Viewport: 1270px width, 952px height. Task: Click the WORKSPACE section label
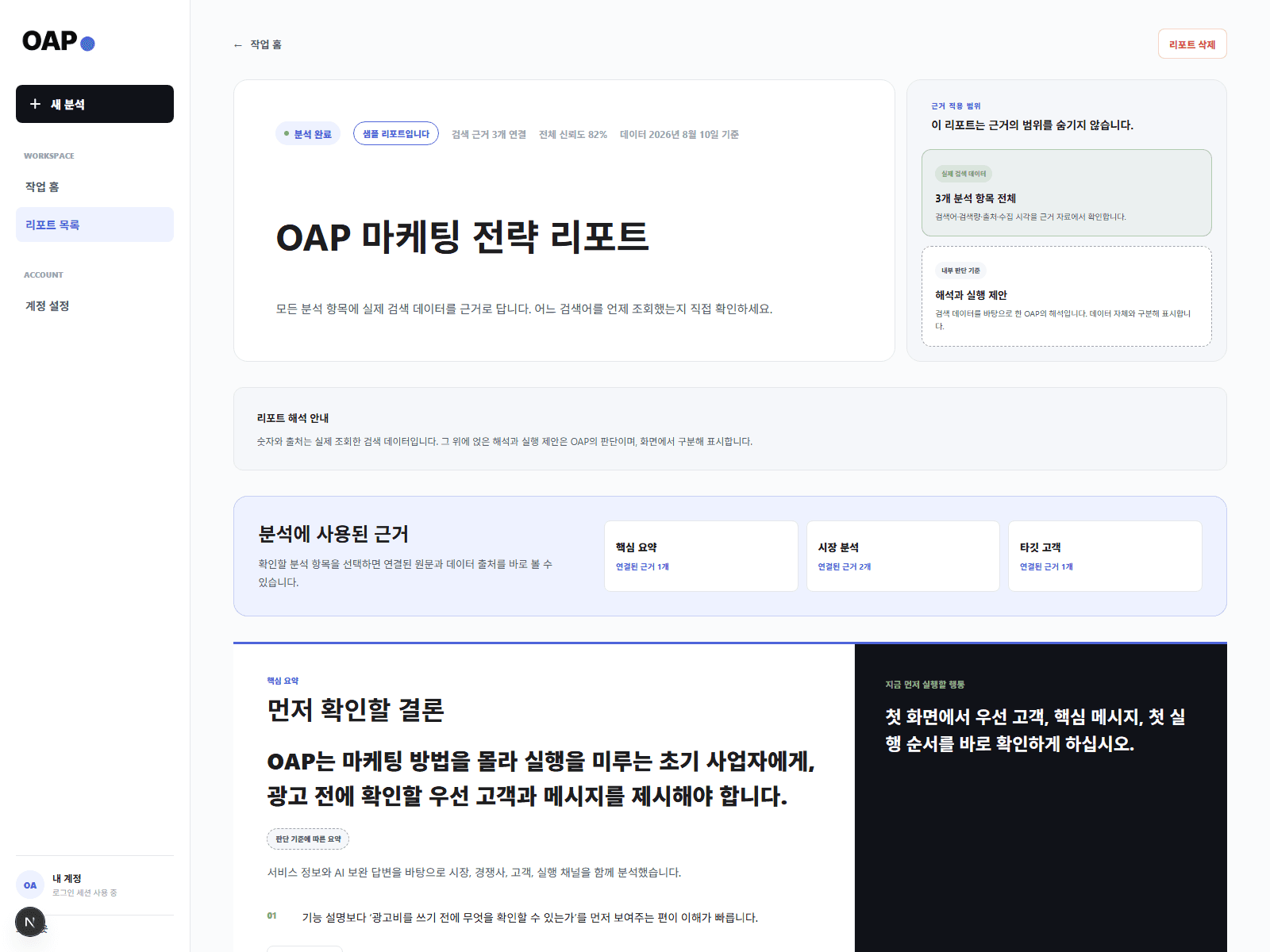[x=49, y=156]
